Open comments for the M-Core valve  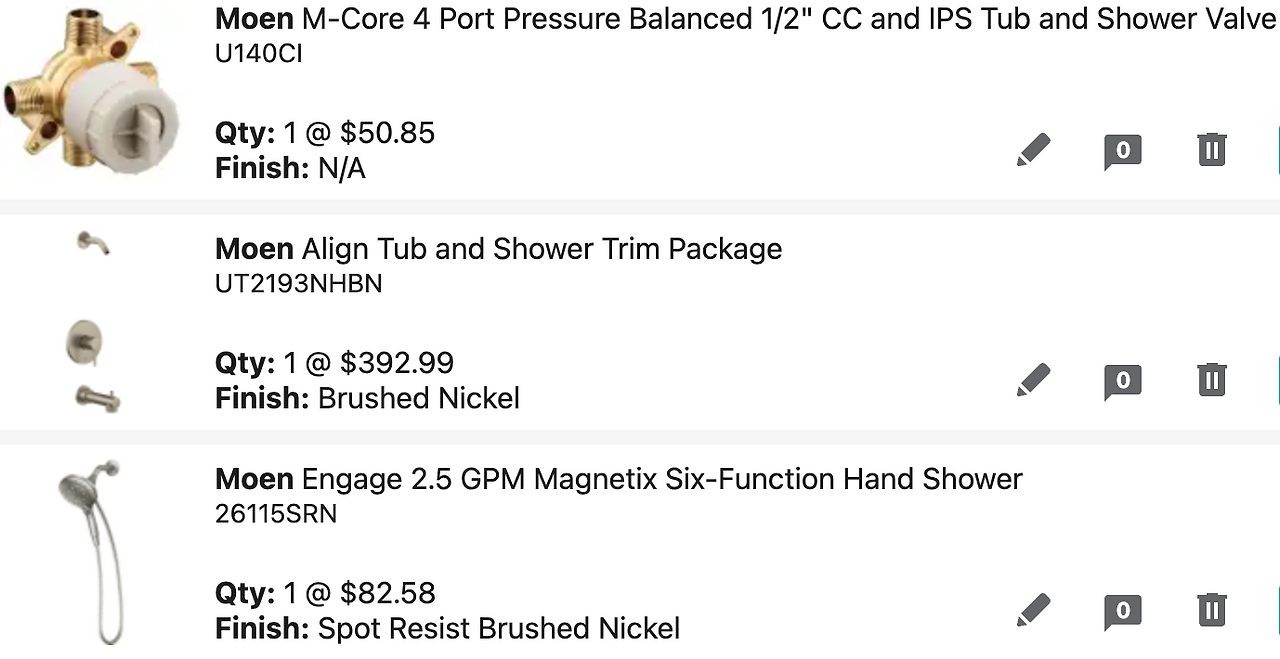(x=1122, y=151)
